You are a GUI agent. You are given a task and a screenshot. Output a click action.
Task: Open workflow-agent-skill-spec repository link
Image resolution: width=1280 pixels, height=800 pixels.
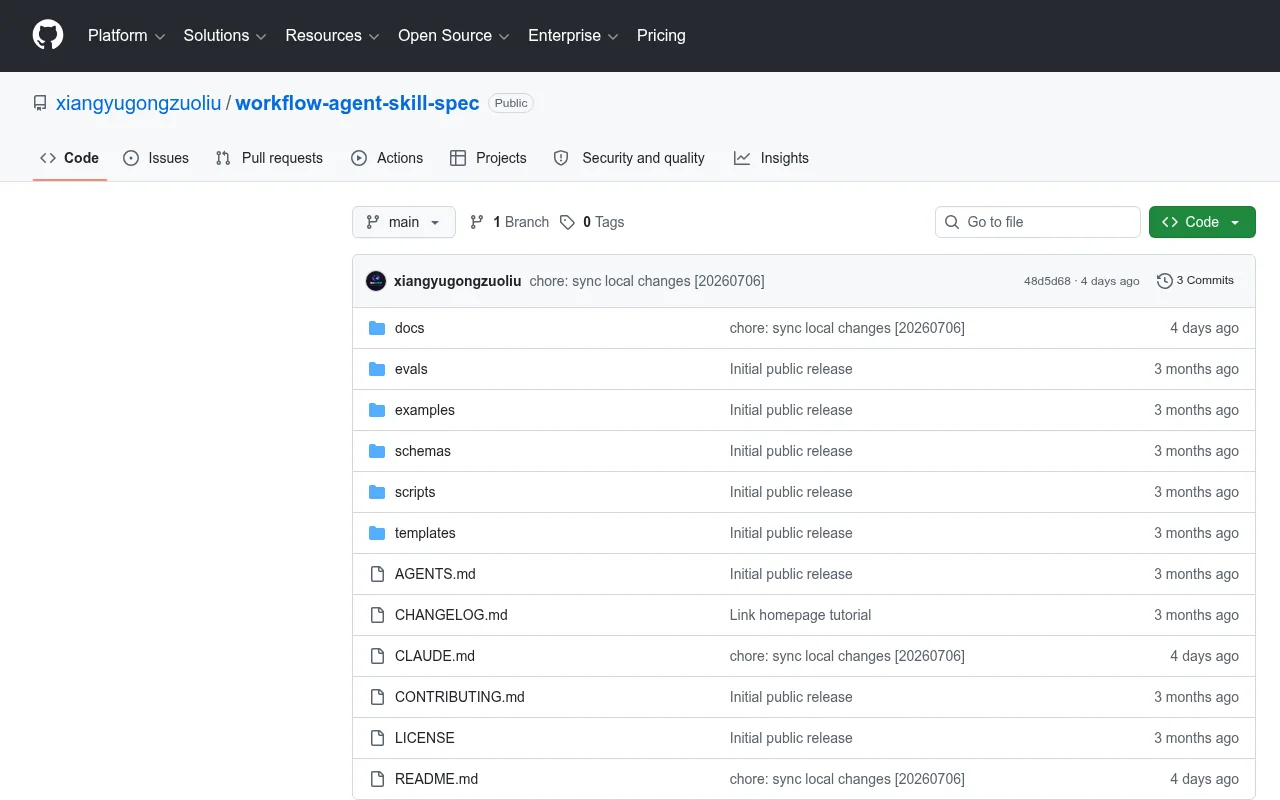coord(357,103)
